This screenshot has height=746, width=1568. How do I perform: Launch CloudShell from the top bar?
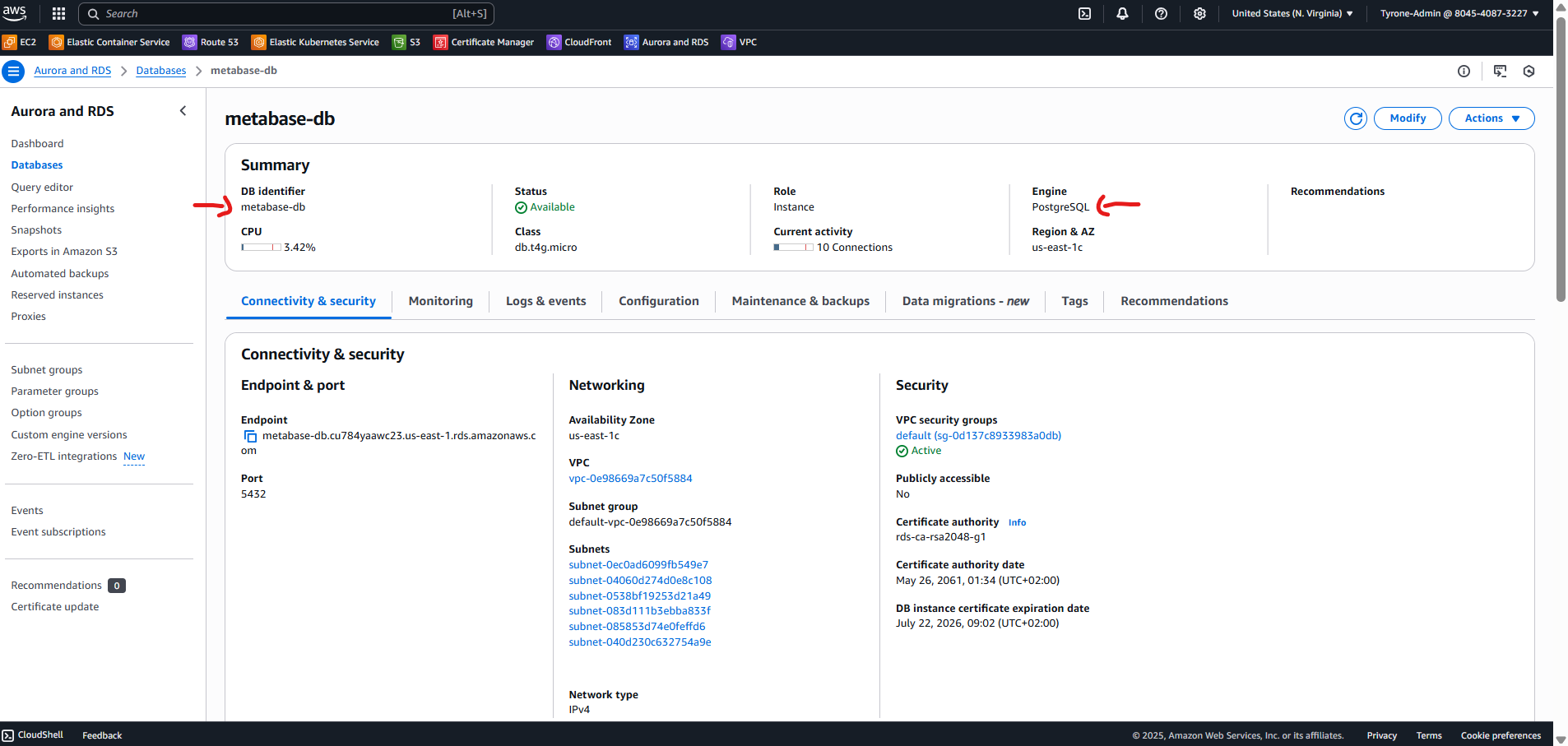1084,13
